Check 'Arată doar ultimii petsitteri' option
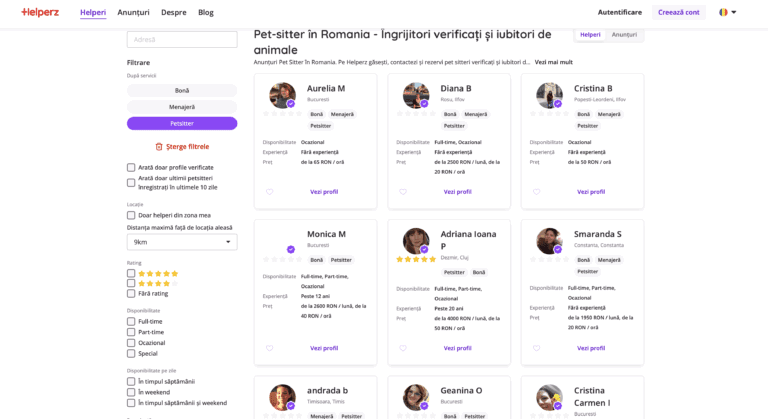Screen dimensions: 768x419 pyautogui.click(x=131, y=183)
